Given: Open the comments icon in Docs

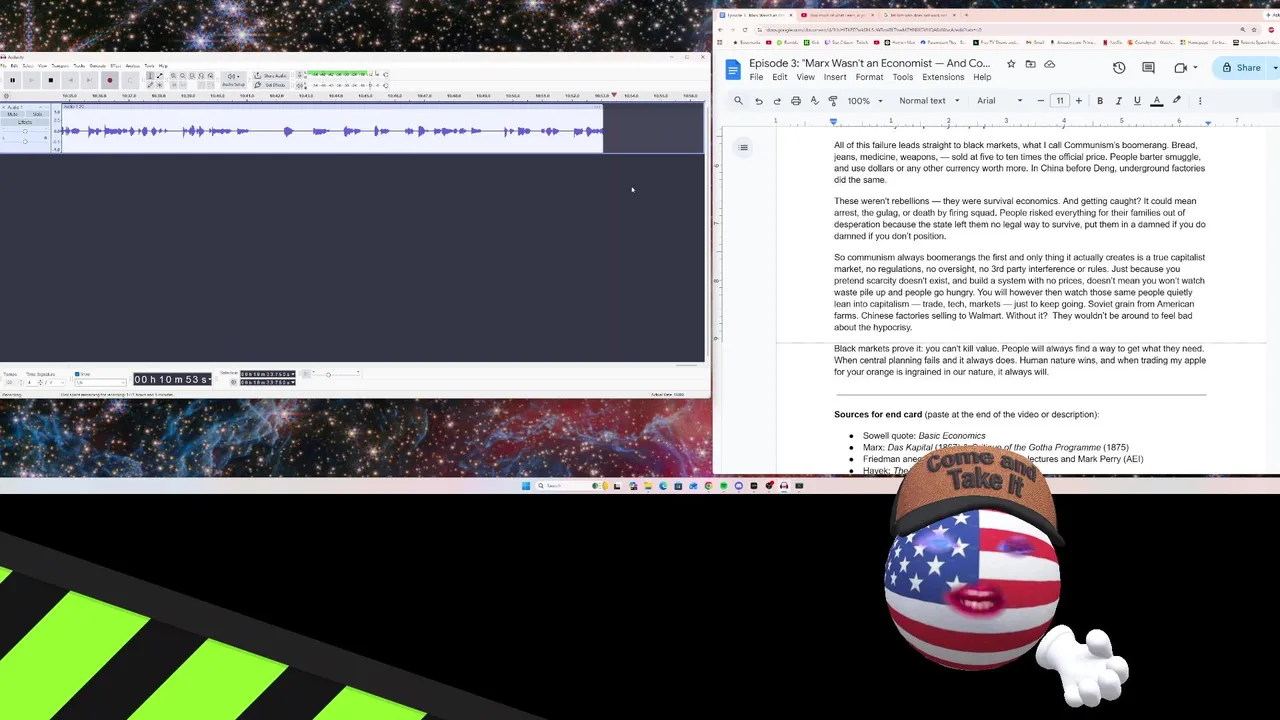Looking at the screenshot, I should 1149,68.
